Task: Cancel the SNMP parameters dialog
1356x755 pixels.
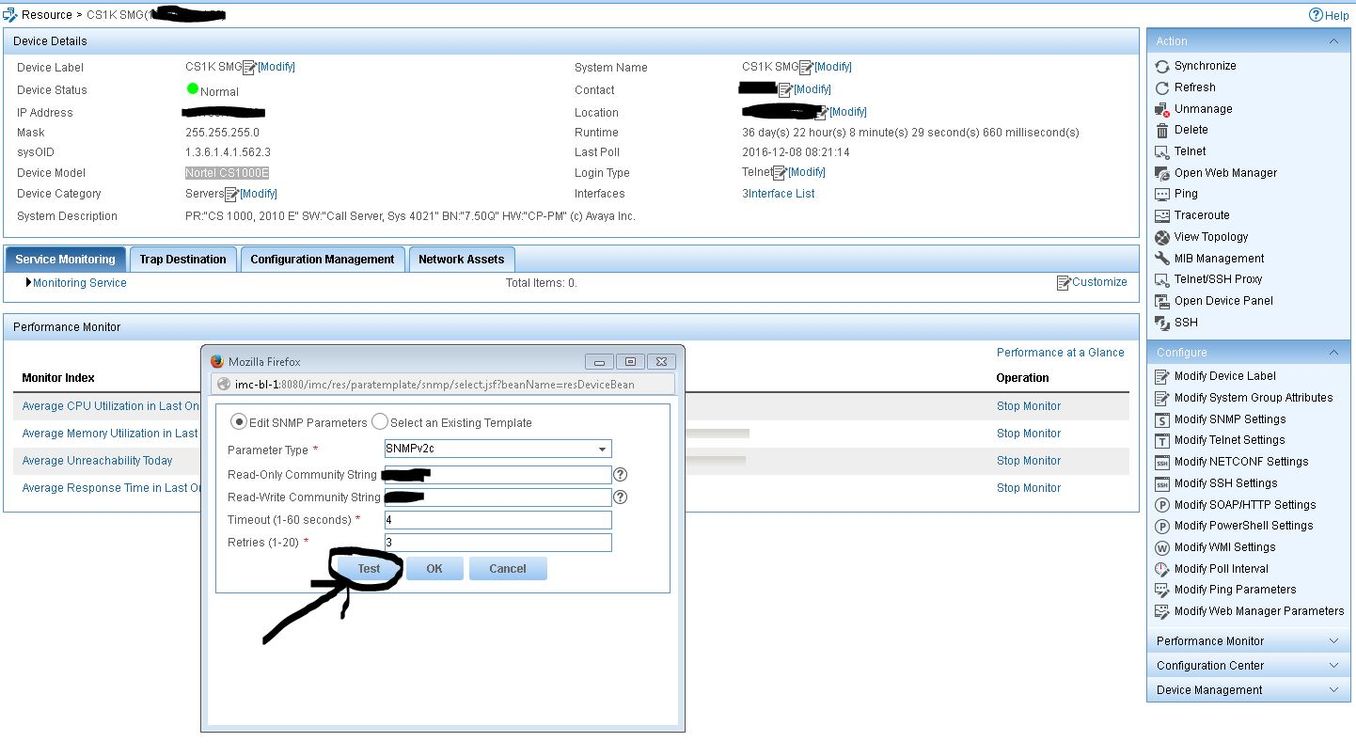Action: [x=507, y=569]
